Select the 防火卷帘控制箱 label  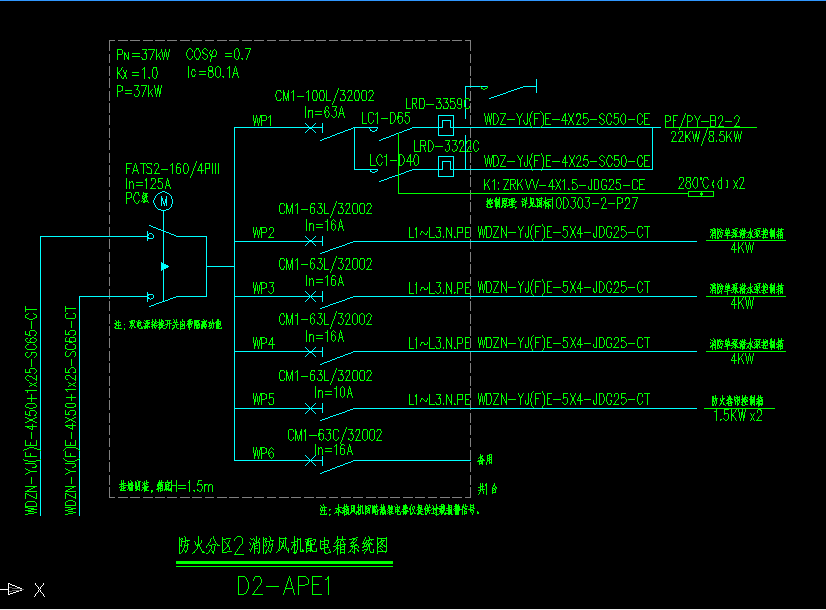tap(738, 401)
